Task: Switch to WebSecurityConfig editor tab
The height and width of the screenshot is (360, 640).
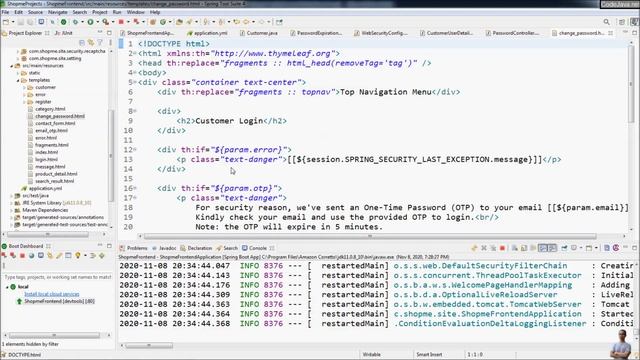Action: pyautogui.click(x=380, y=33)
